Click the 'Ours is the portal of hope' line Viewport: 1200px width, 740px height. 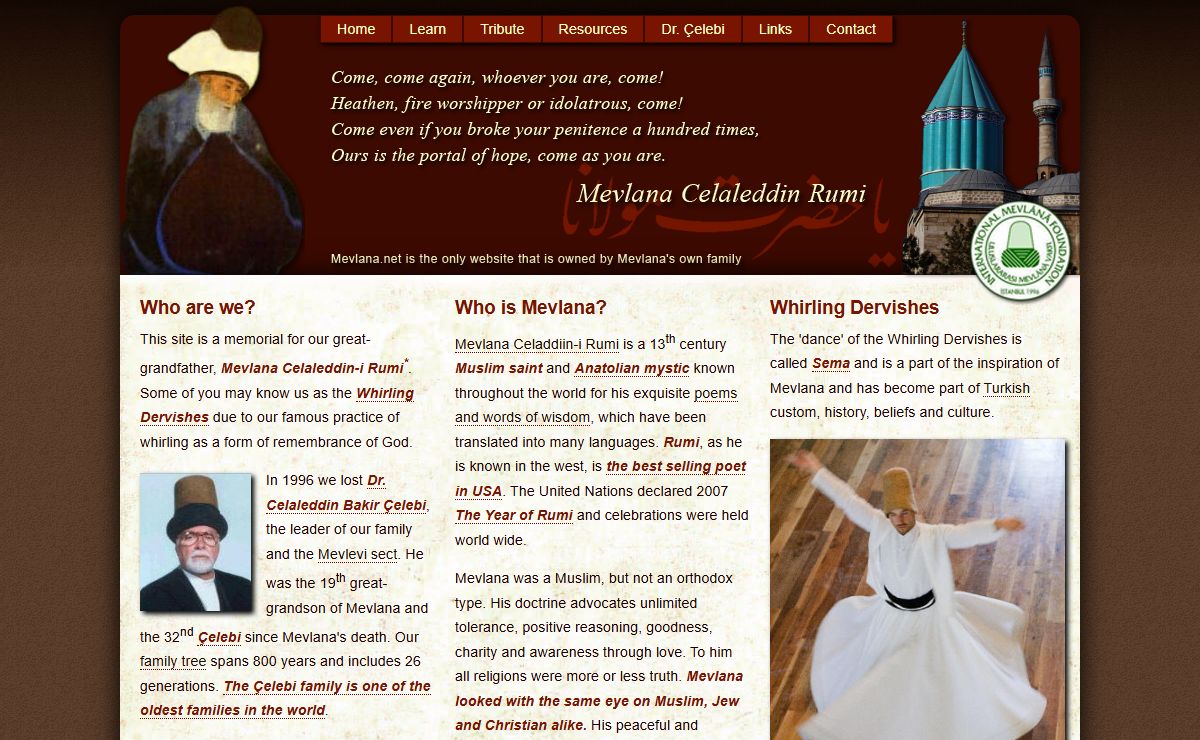pyautogui.click(x=498, y=155)
